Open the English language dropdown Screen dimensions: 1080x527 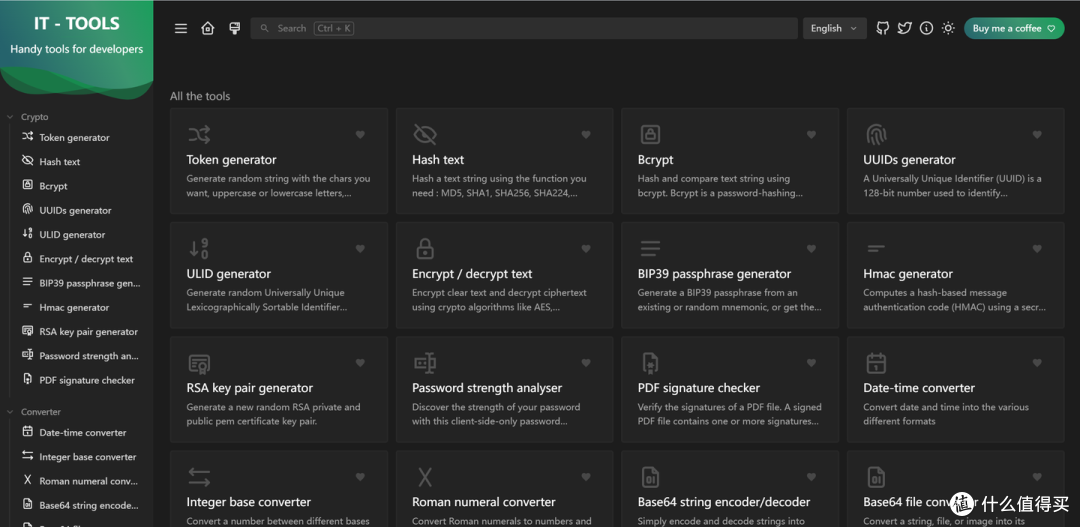[x=834, y=28]
